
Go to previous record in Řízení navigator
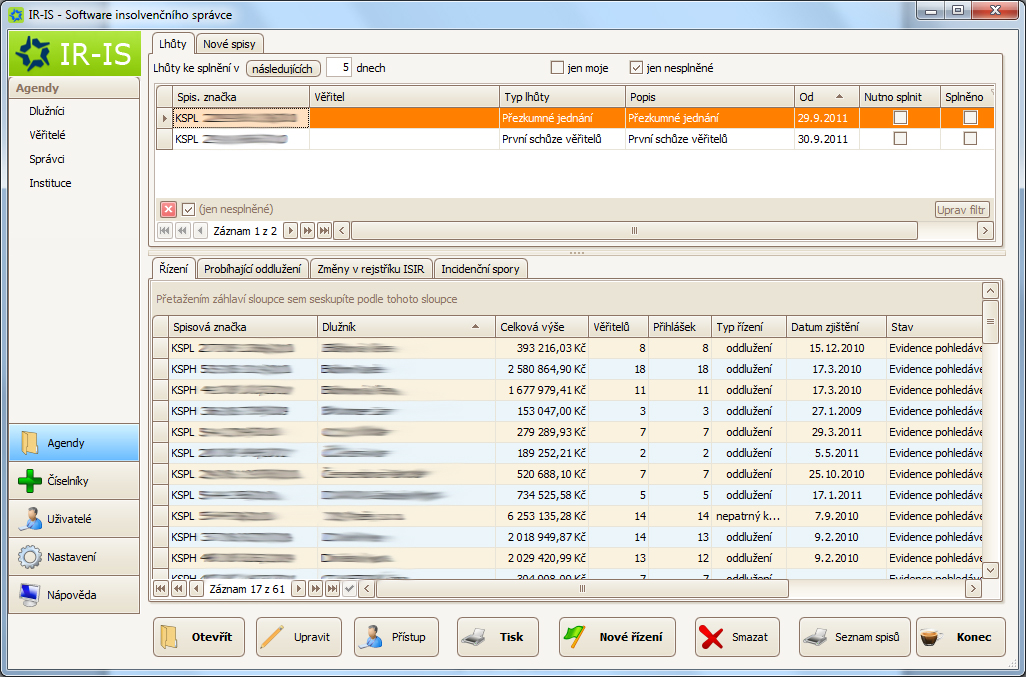pyautogui.click(x=196, y=589)
